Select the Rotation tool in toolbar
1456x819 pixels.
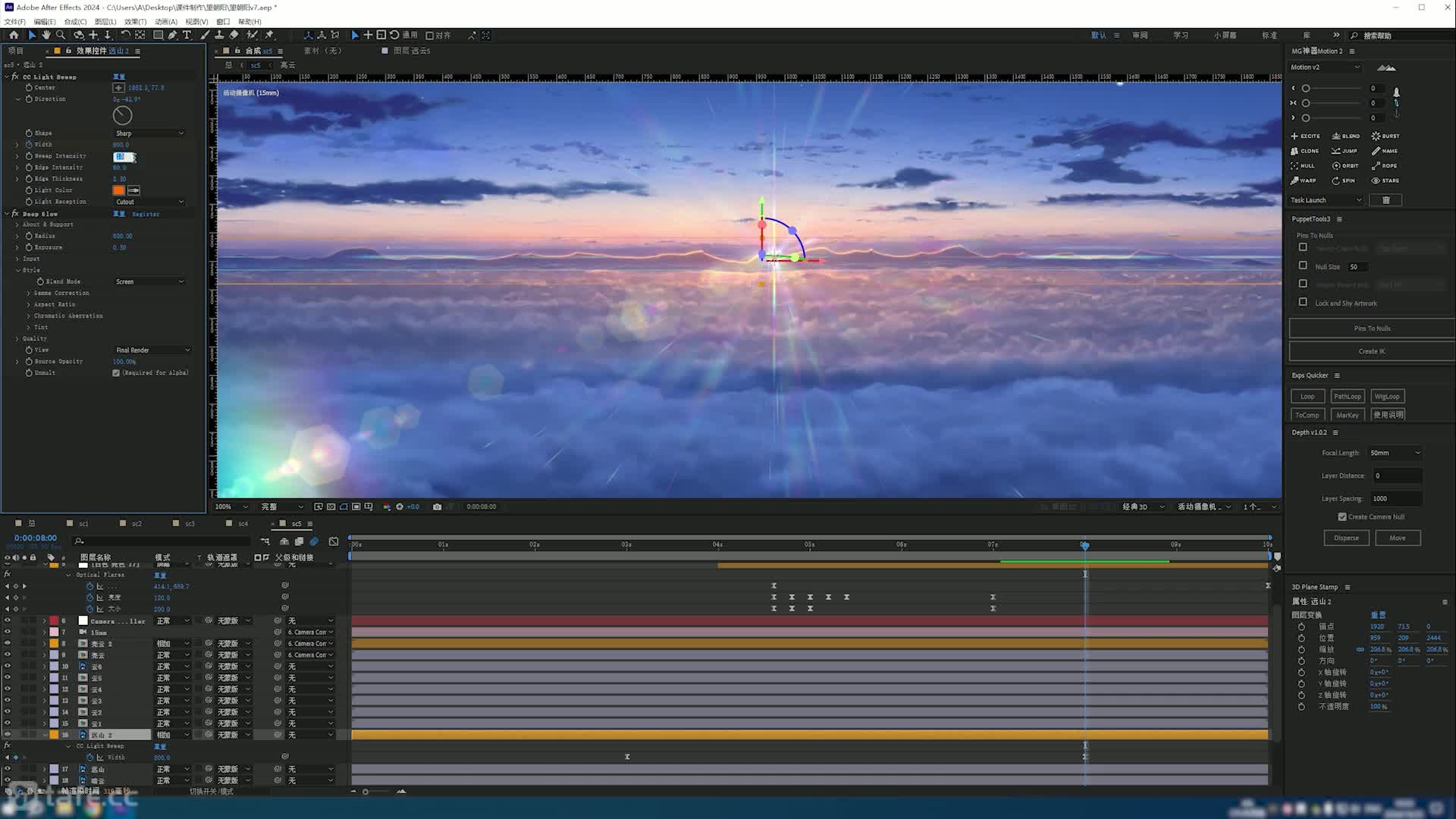click(125, 35)
